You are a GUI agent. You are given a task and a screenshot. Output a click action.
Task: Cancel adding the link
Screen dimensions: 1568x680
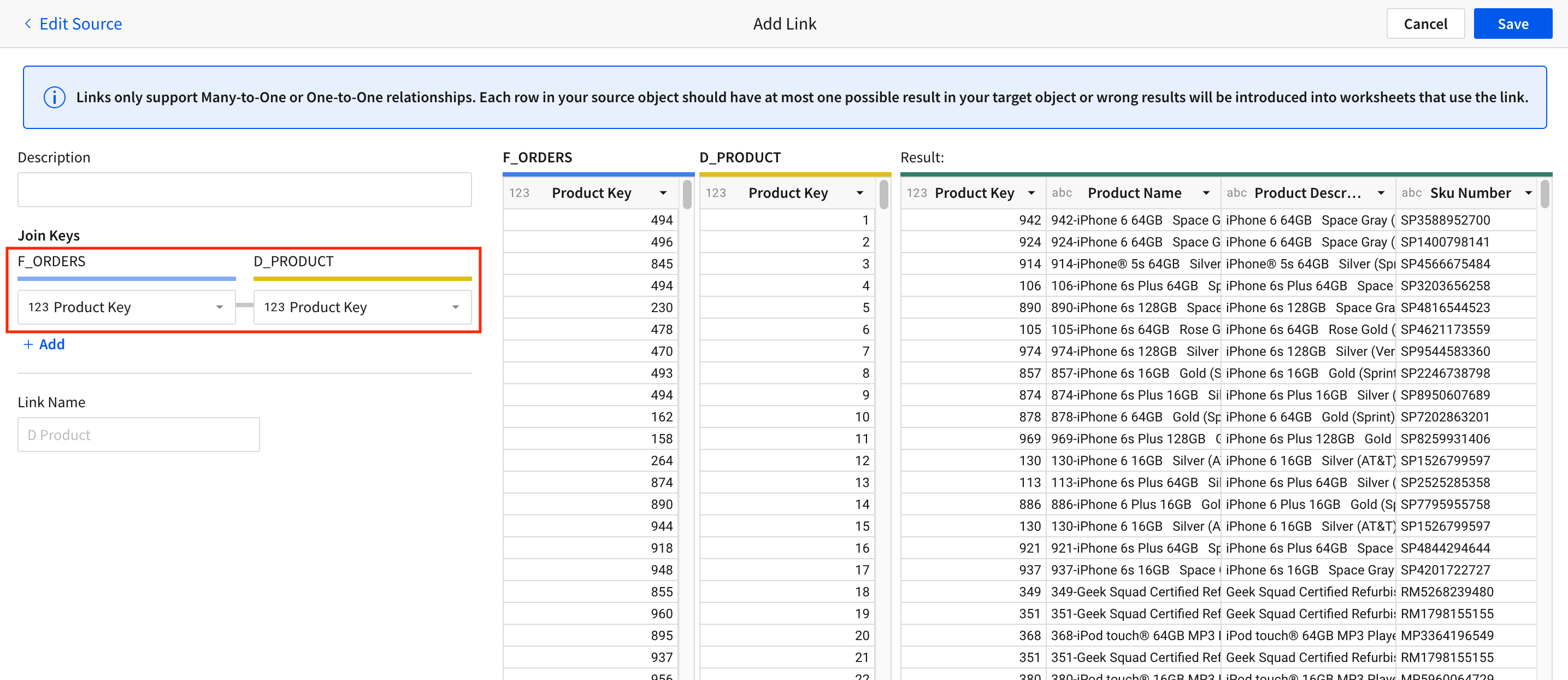click(1425, 23)
